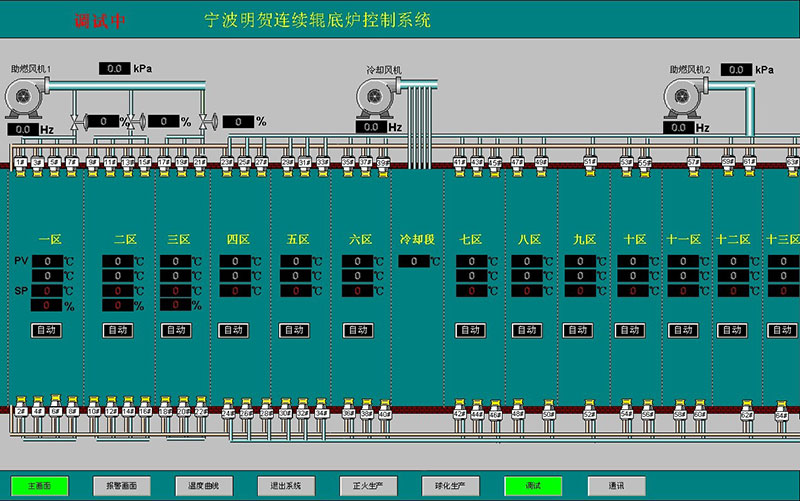The height and width of the screenshot is (501, 800).
Task: Click the 助燃风机1 blower icon
Action: click(x=24, y=98)
